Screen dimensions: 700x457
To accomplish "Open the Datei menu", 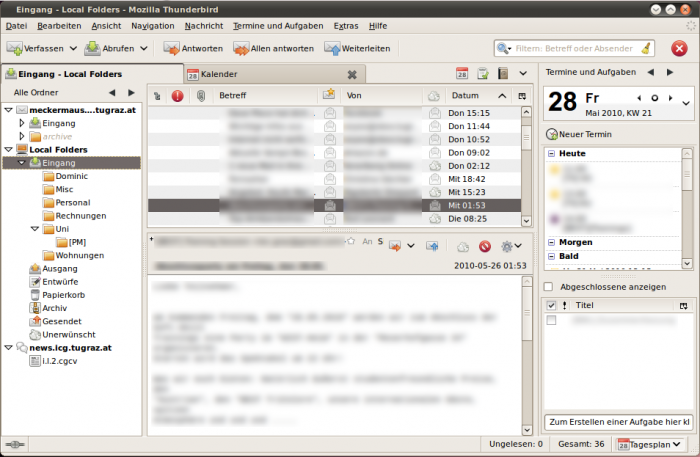I will tap(17, 26).
